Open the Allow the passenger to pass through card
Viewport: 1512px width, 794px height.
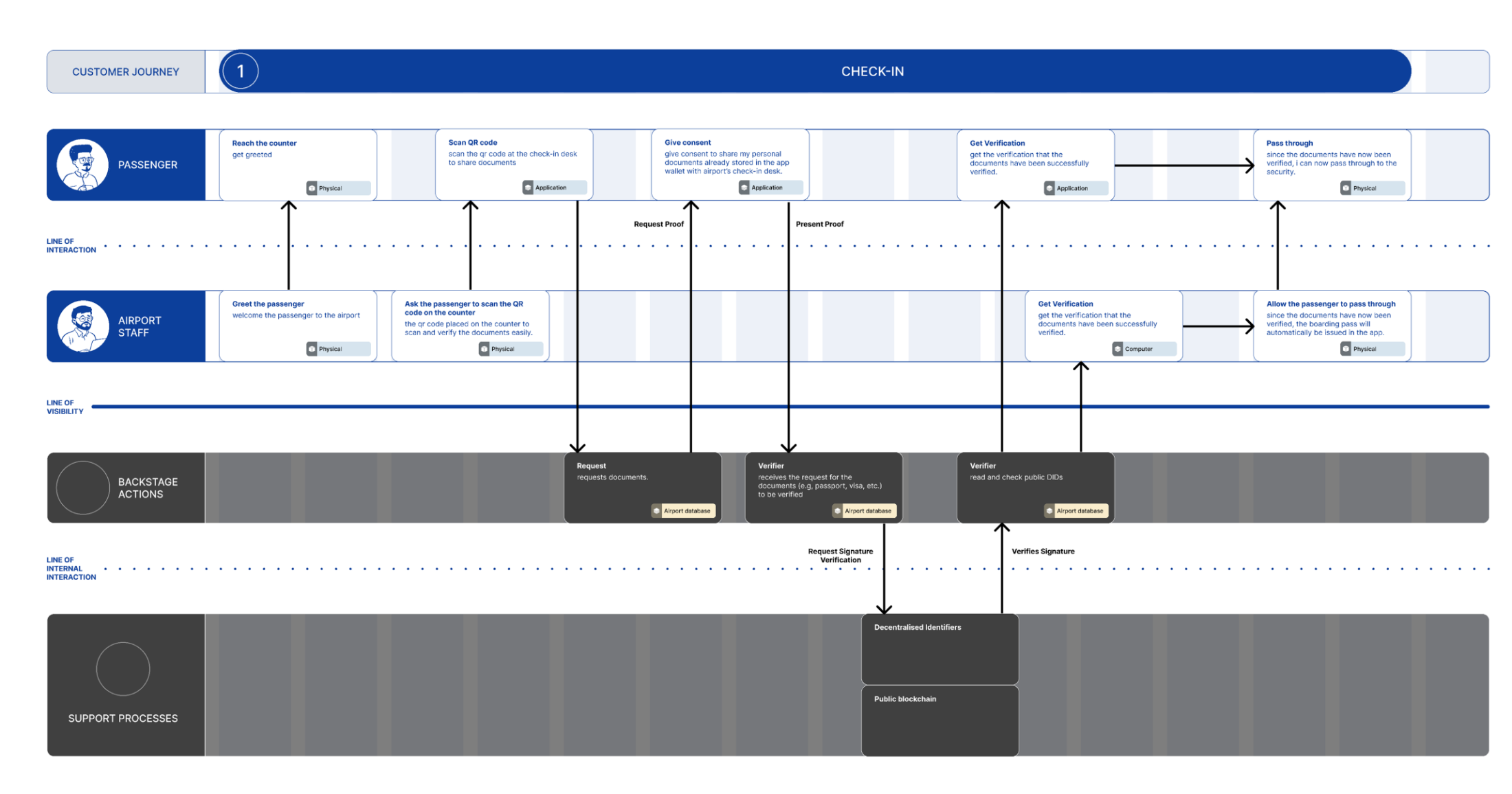(1333, 326)
